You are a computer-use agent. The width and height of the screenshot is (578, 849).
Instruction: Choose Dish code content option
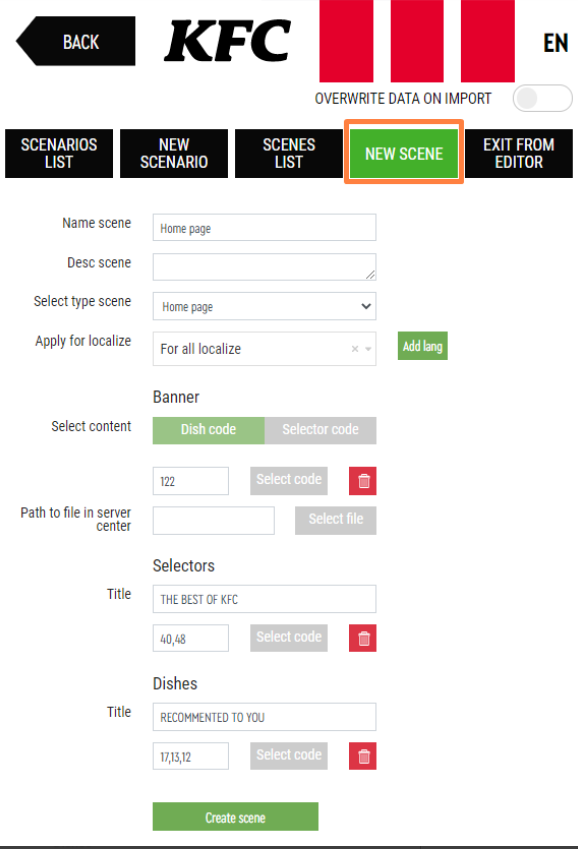point(209,430)
